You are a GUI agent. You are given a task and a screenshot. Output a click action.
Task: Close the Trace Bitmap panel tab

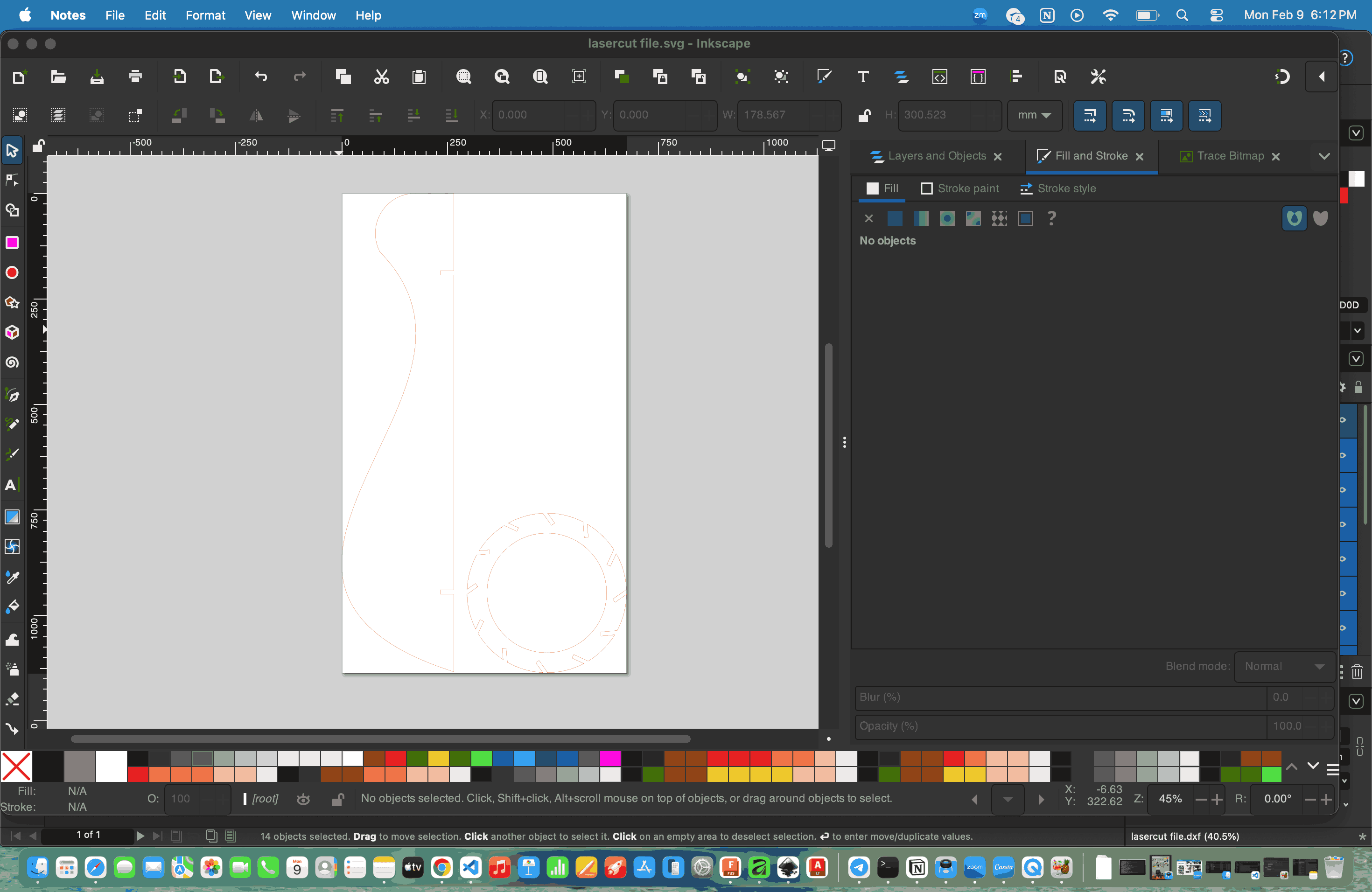1276,157
